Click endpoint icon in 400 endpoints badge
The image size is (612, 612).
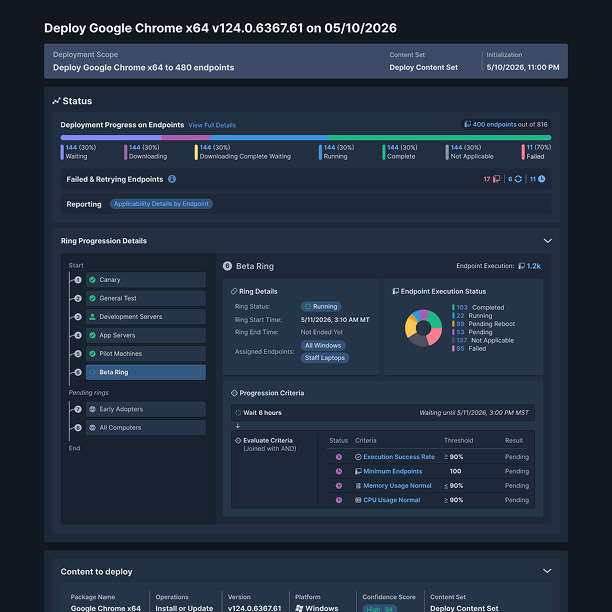click(467, 125)
